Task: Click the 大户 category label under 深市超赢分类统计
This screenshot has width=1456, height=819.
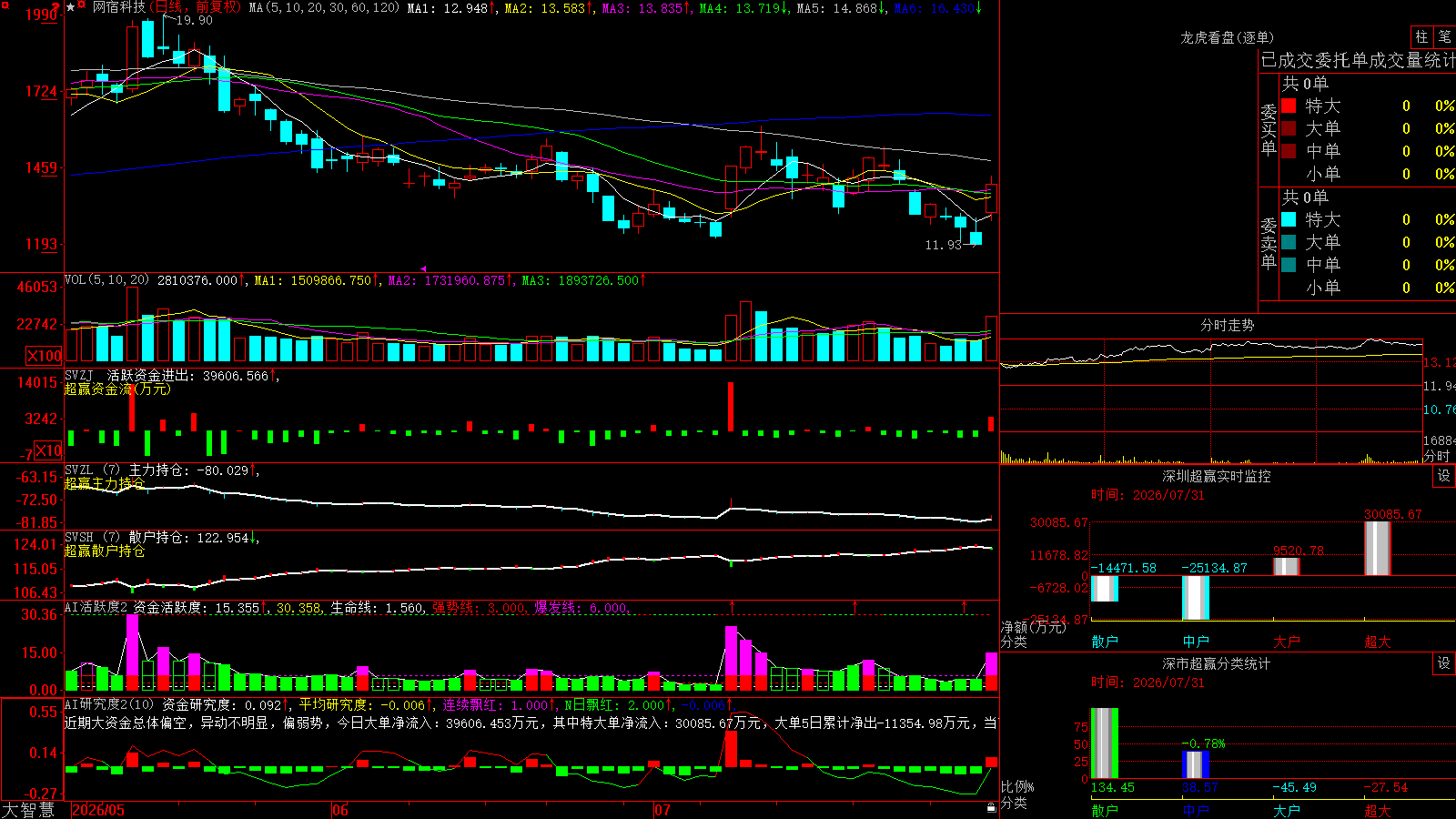Action: click(1287, 810)
